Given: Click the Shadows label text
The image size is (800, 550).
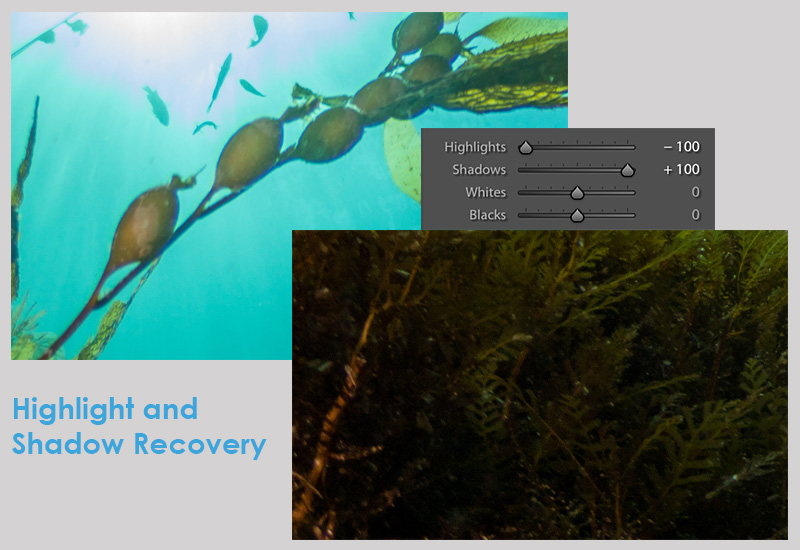Looking at the screenshot, I should coord(478,170).
